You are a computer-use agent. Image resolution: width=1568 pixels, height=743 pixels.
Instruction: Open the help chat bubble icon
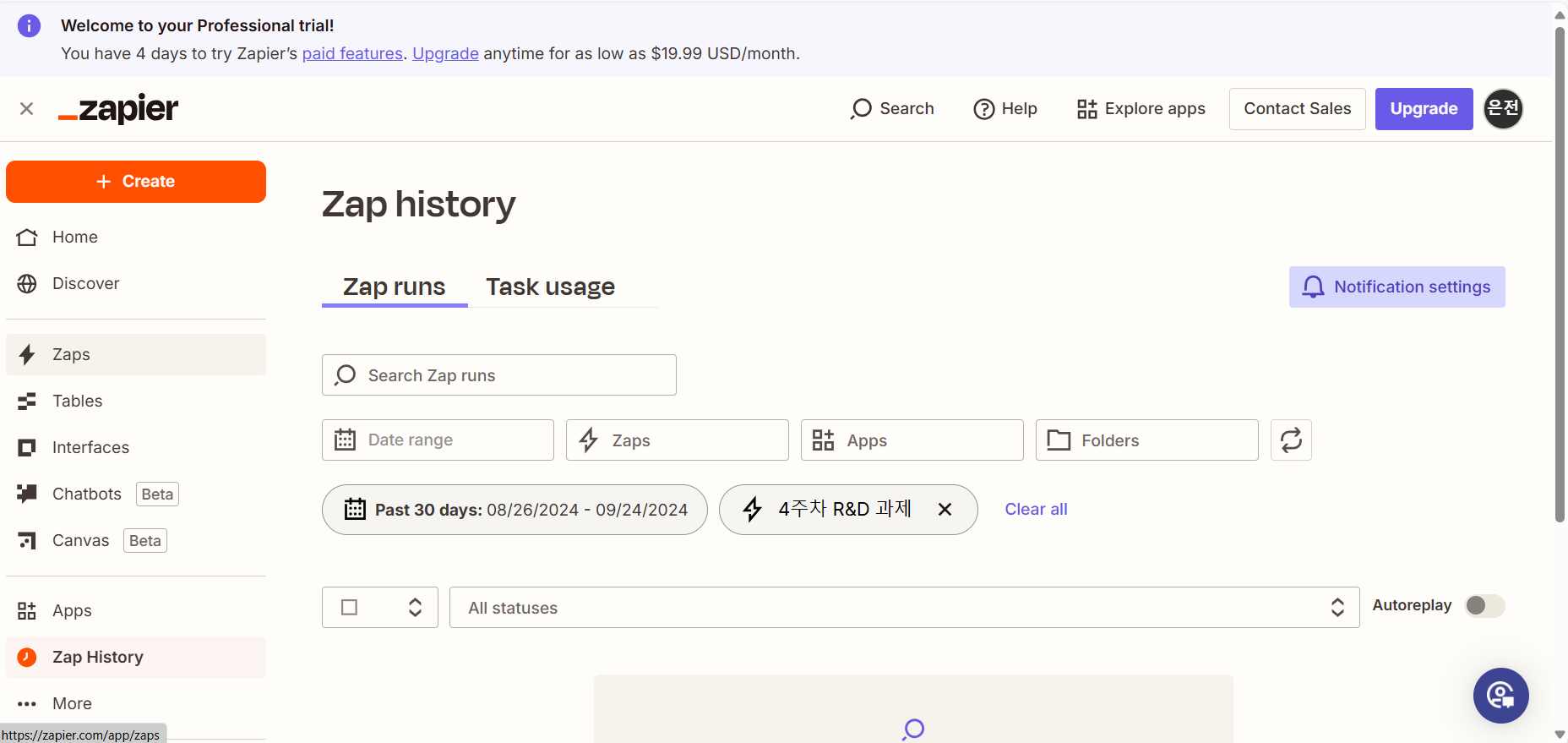pos(1500,696)
